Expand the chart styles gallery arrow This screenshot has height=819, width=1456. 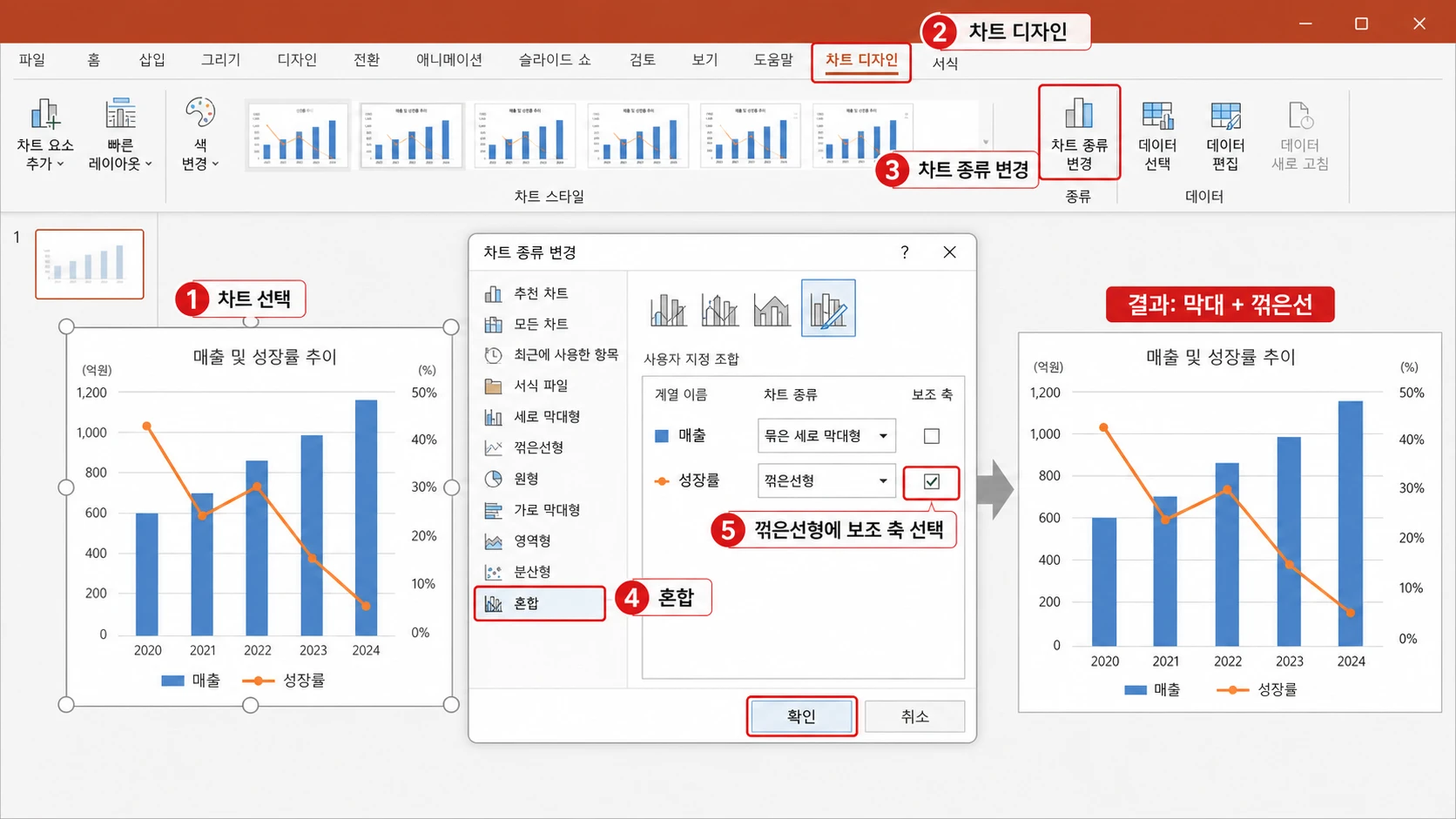pos(986,142)
